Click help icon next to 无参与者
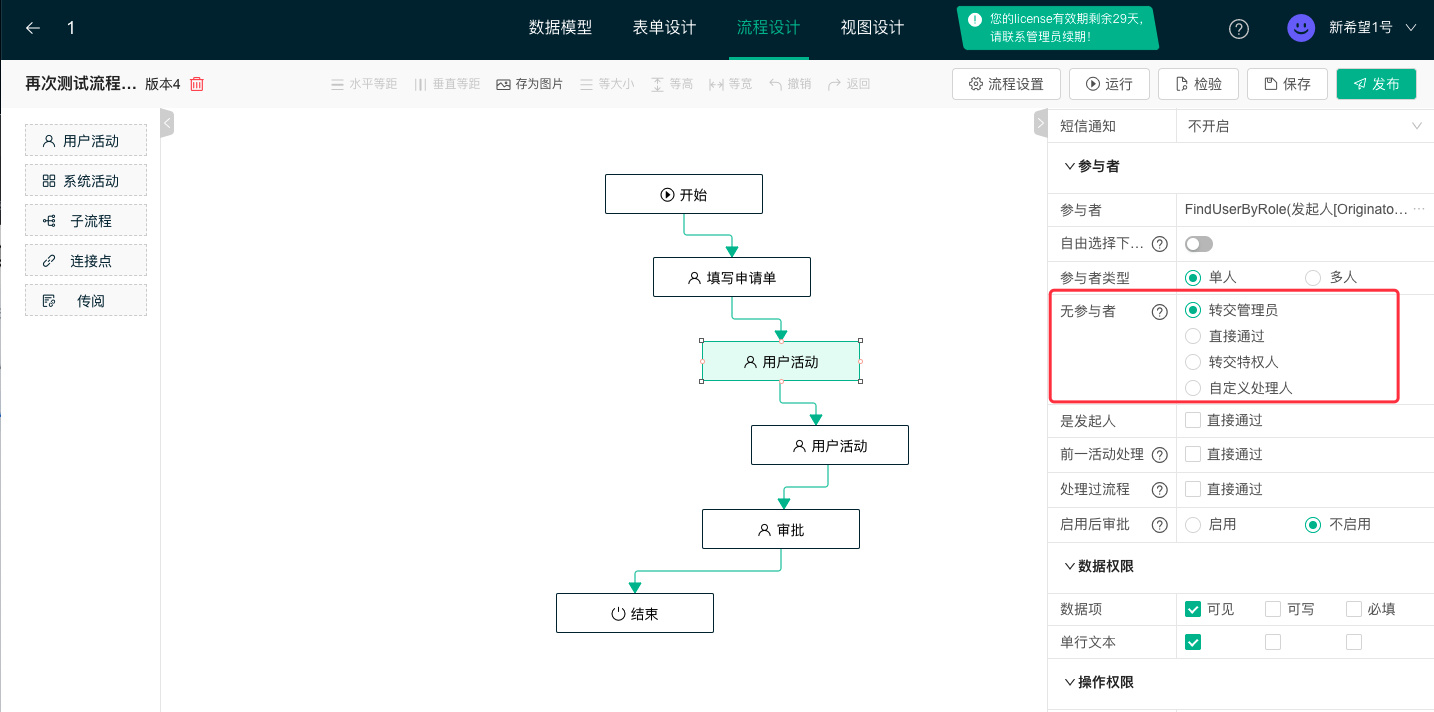 click(1160, 312)
